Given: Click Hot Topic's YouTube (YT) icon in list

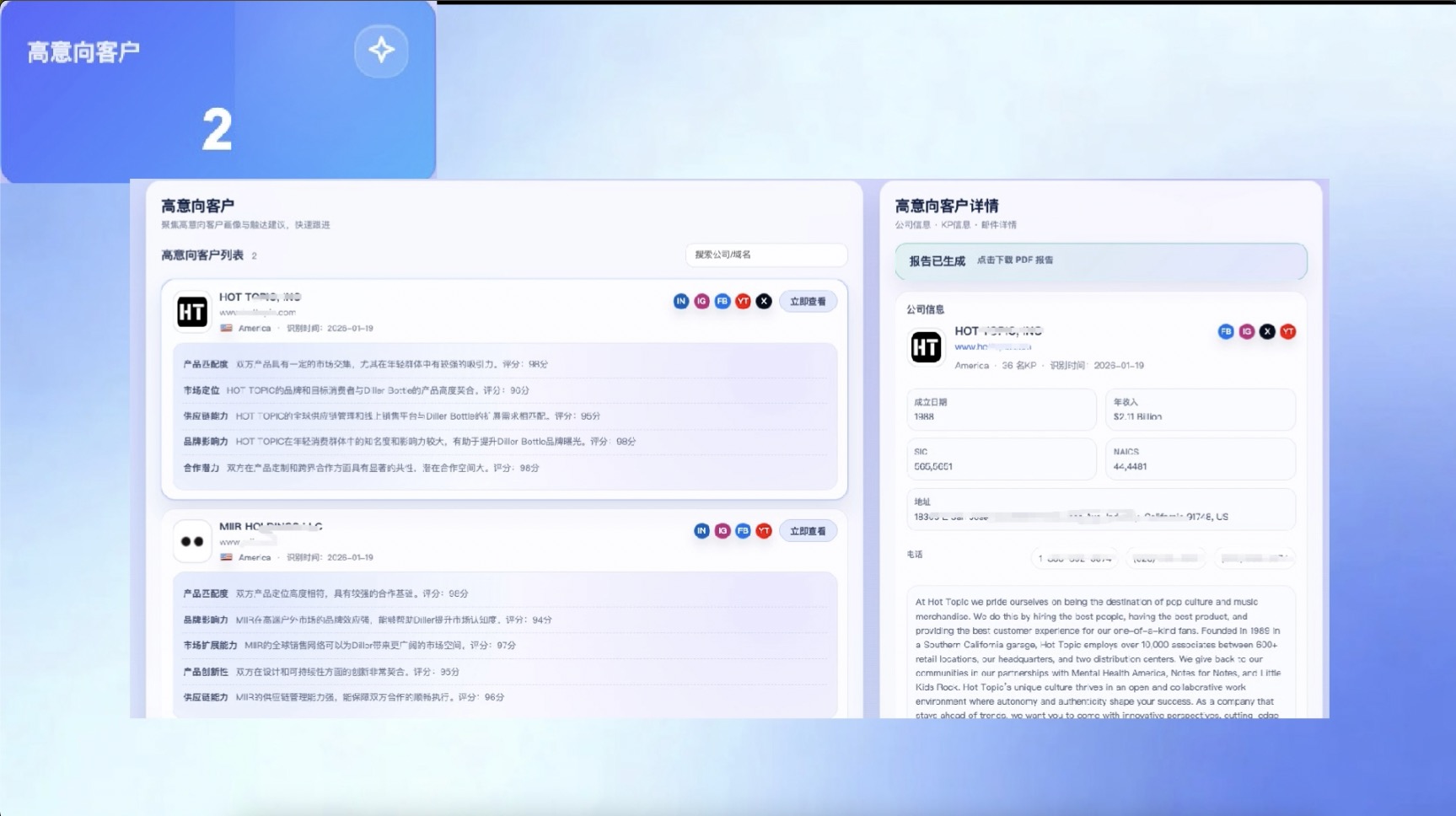Looking at the screenshot, I should tap(743, 302).
